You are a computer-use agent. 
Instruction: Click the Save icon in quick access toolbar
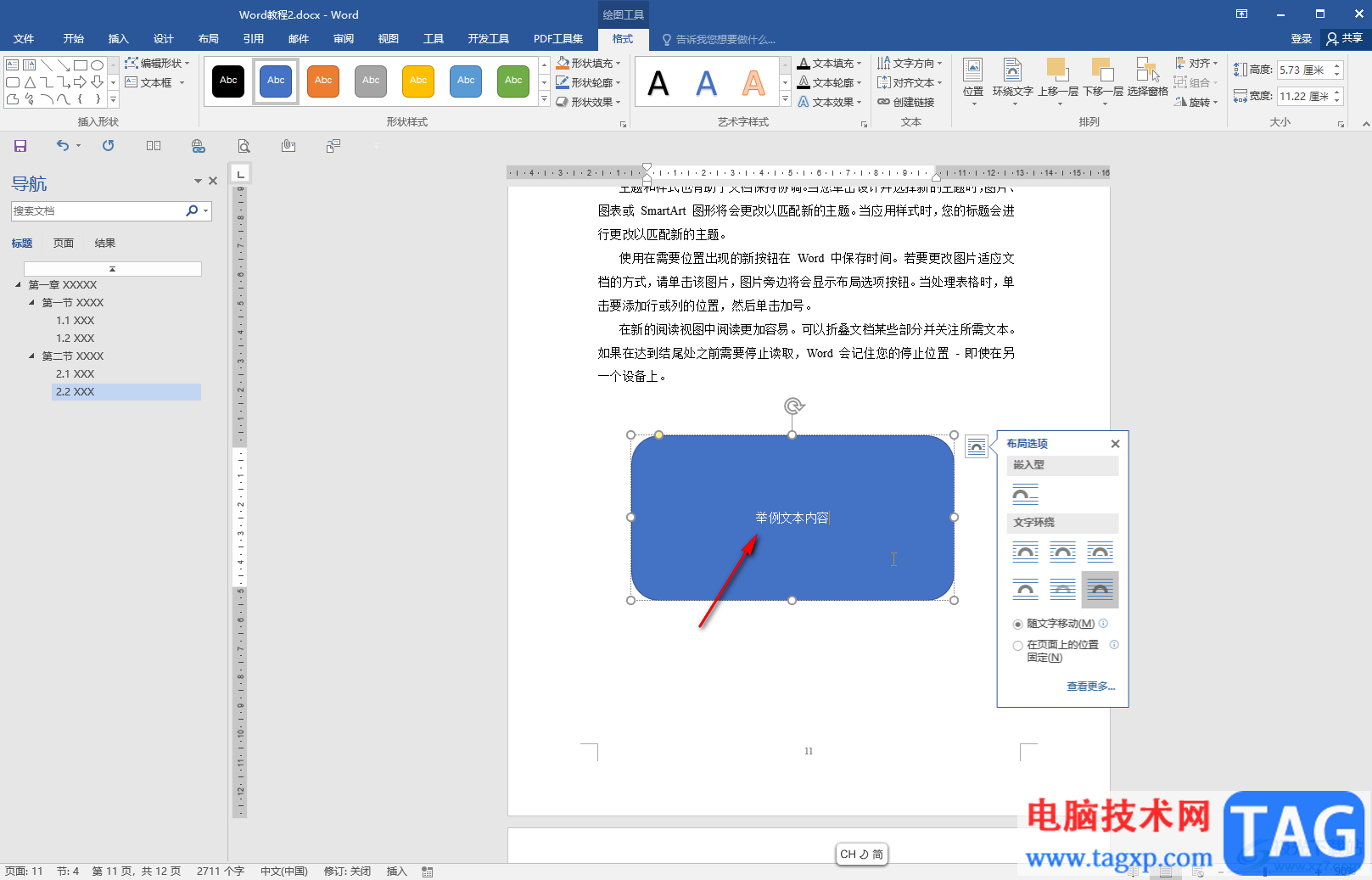(x=20, y=146)
